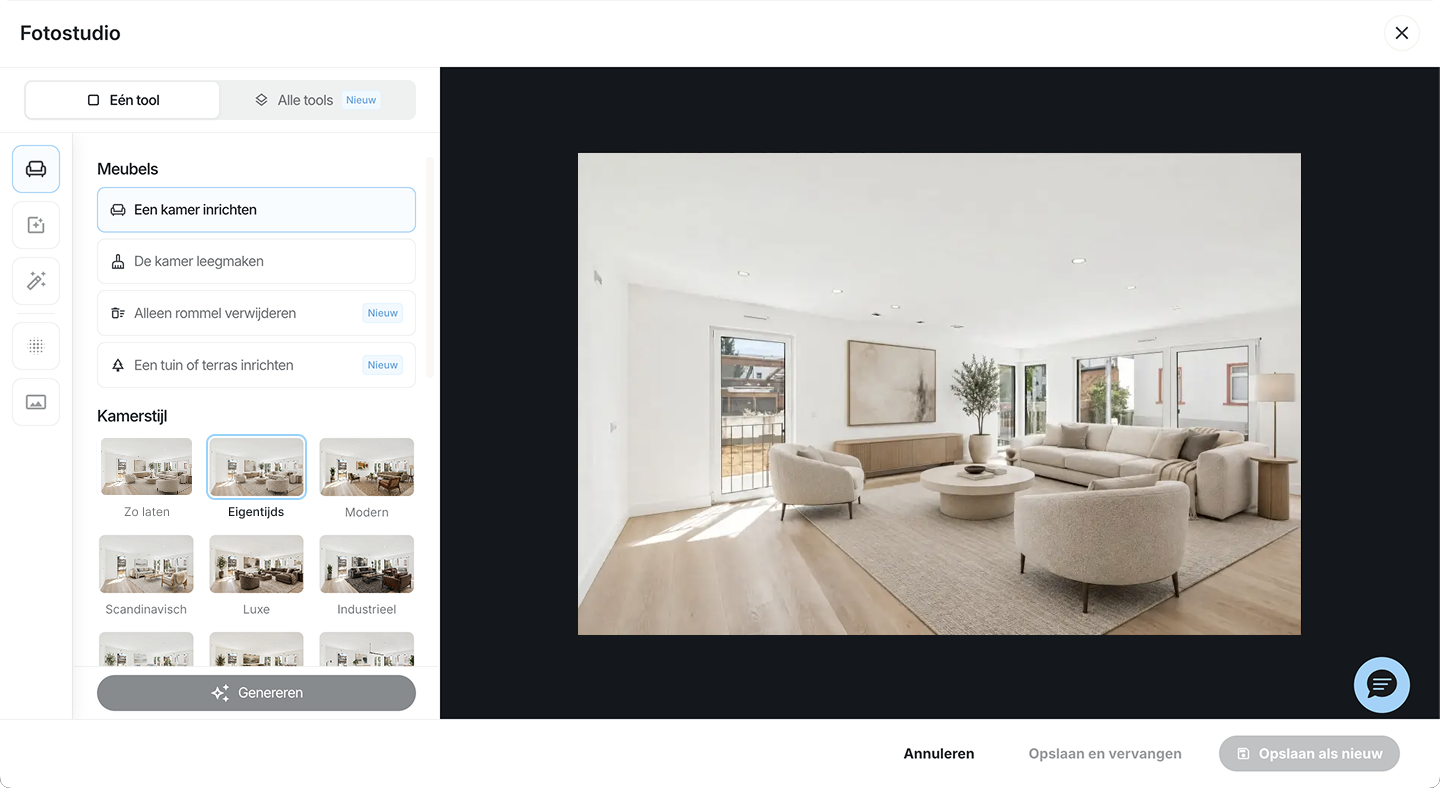Select the Scandinavisch room style thumbnail
Image resolution: width=1440 pixels, height=788 pixels.
pos(146,564)
